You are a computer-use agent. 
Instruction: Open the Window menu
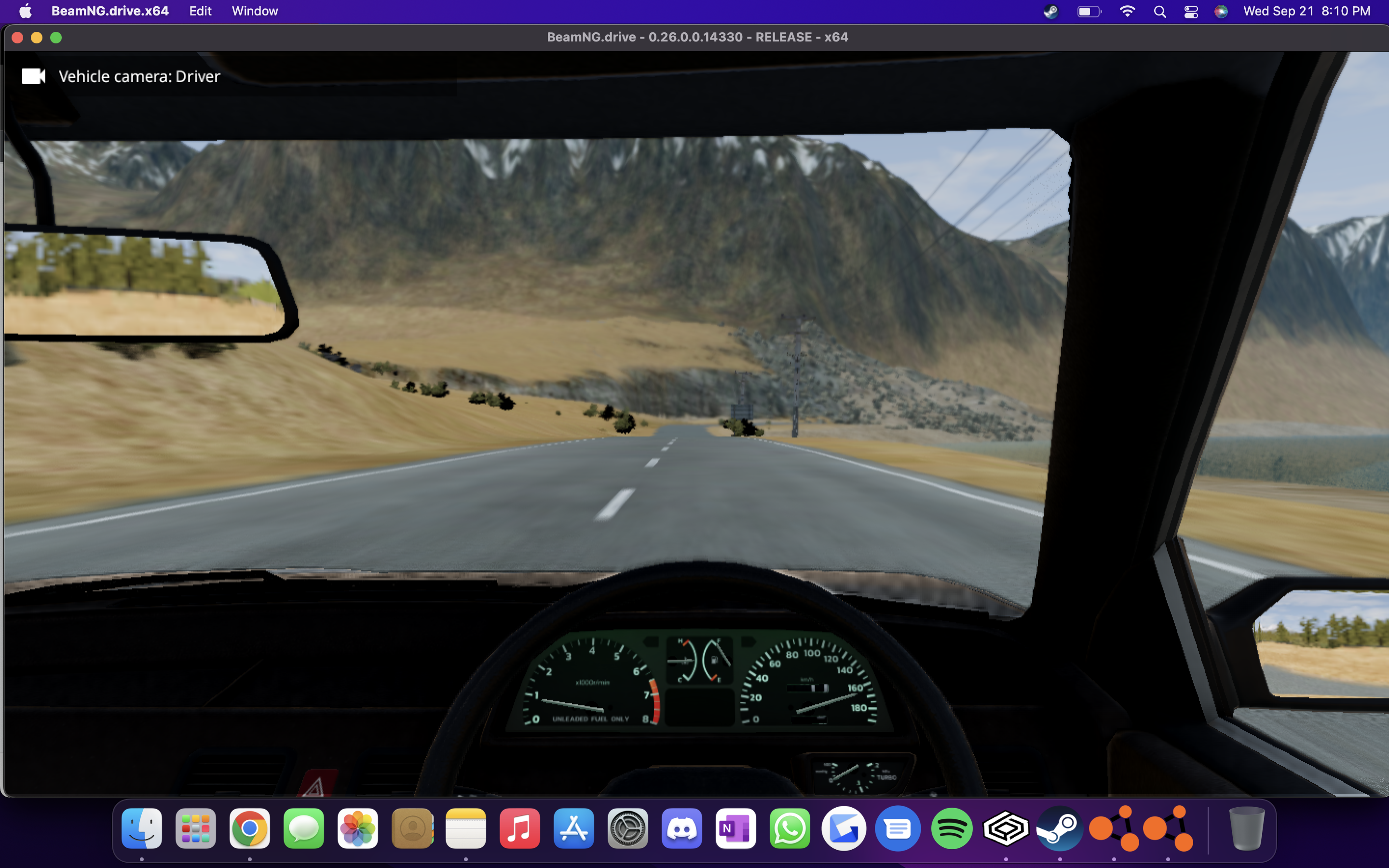click(x=255, y=11)
